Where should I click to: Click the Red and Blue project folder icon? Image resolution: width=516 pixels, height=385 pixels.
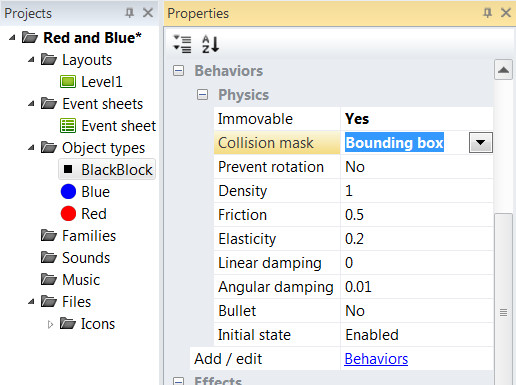[30, 37]
